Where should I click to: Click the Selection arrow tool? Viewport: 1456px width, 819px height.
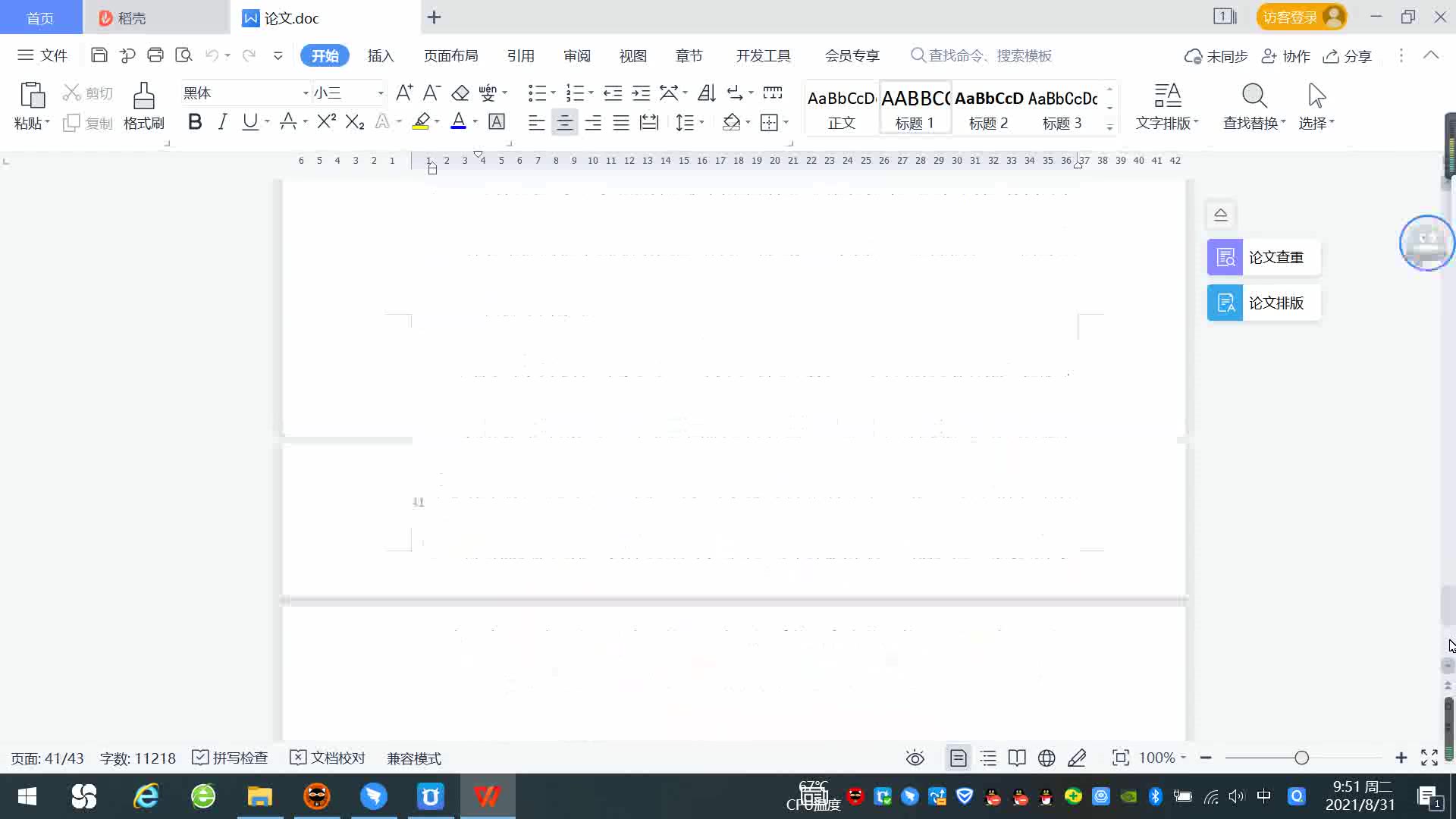pos(1316,105)
